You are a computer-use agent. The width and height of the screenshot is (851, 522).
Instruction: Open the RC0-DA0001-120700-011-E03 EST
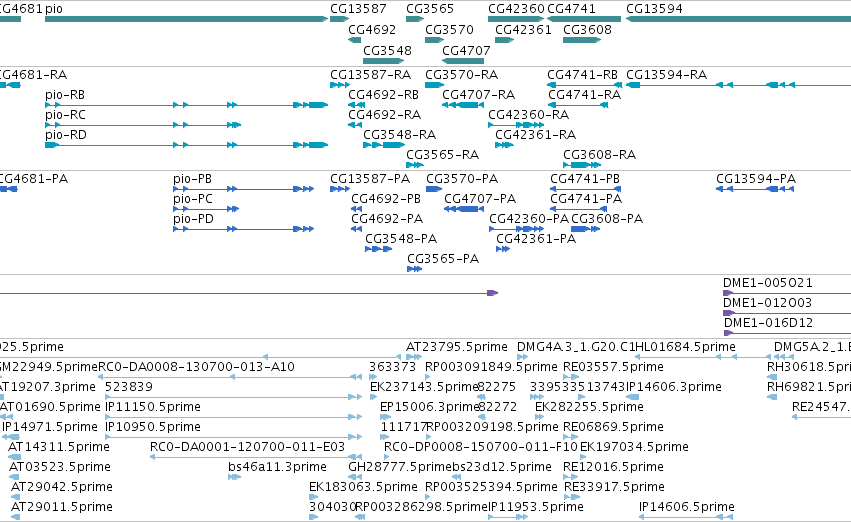click(x=256, y=457)
